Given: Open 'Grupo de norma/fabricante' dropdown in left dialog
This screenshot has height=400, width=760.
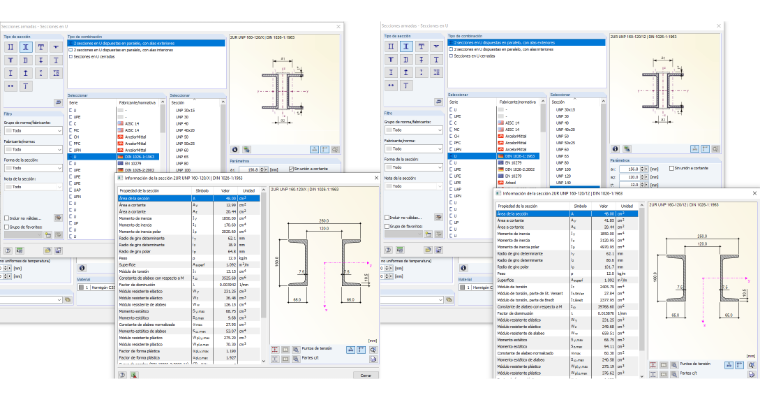Looking at the screenshot, I should [x=33, y=131].
